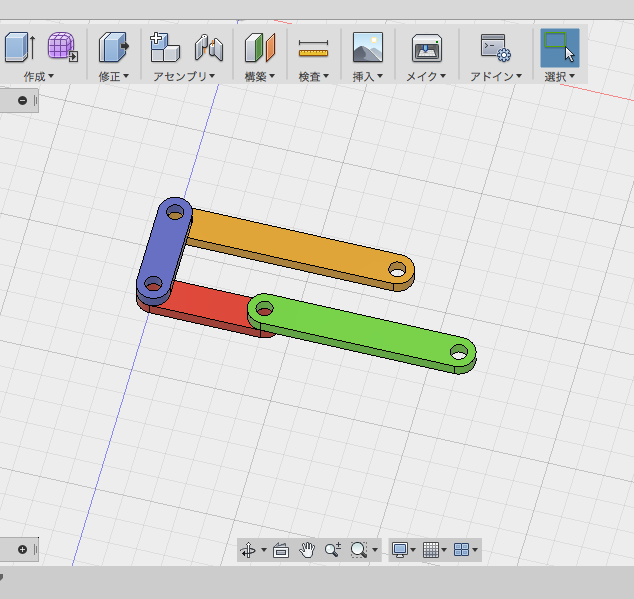Click the New Component icon

click(165, 47)
